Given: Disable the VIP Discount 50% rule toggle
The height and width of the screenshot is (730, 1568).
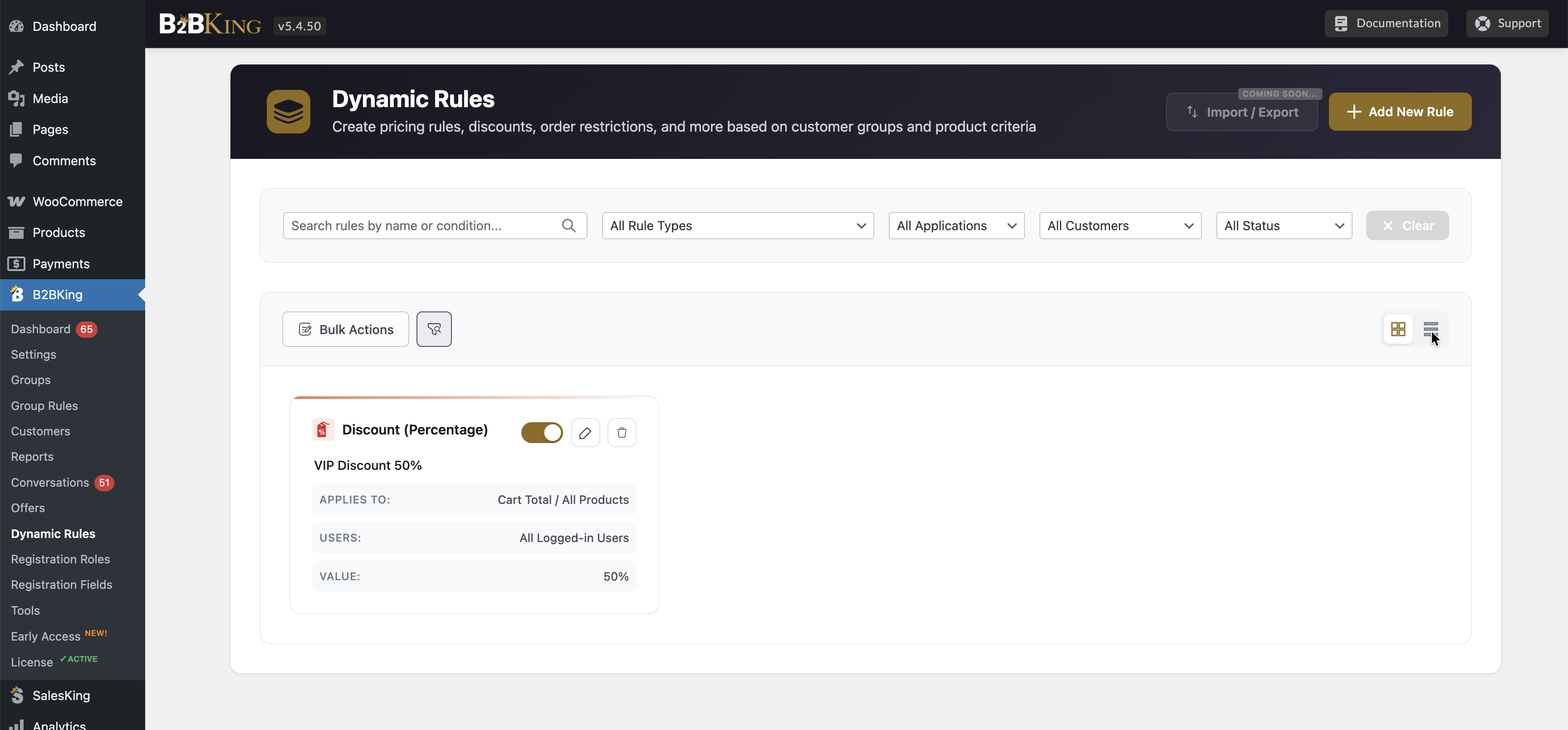Looking at the screenshot, I should point(542,433).
